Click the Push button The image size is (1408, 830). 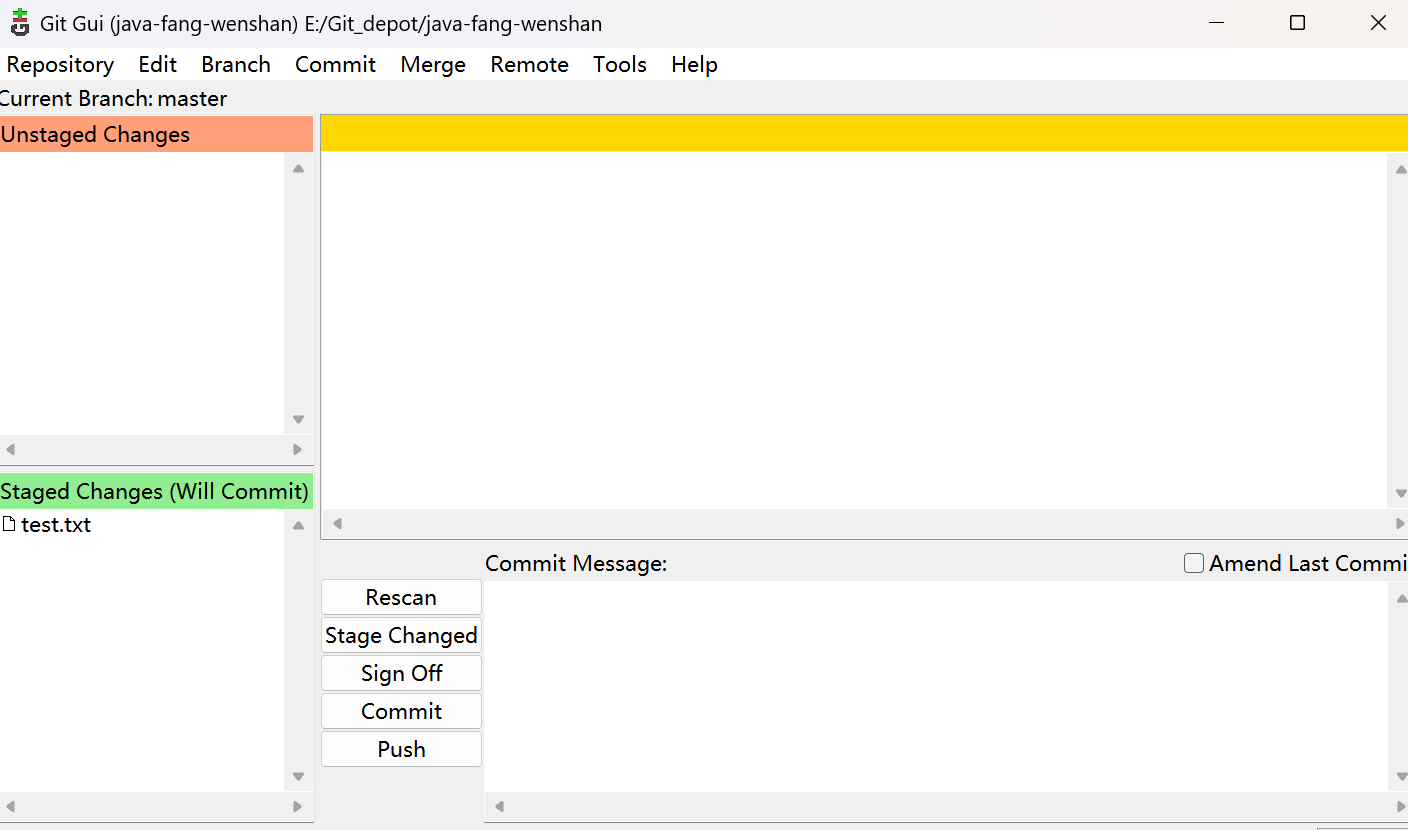pos(401,749)
